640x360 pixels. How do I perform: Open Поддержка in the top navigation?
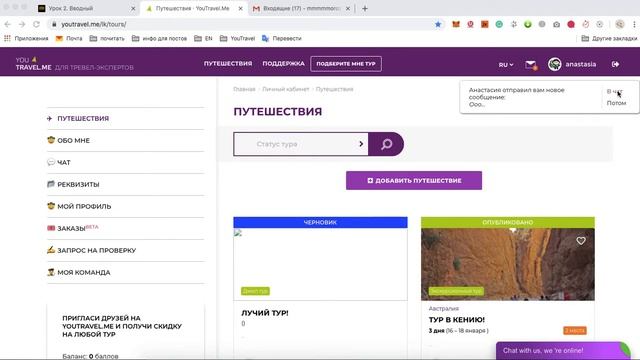283,64
